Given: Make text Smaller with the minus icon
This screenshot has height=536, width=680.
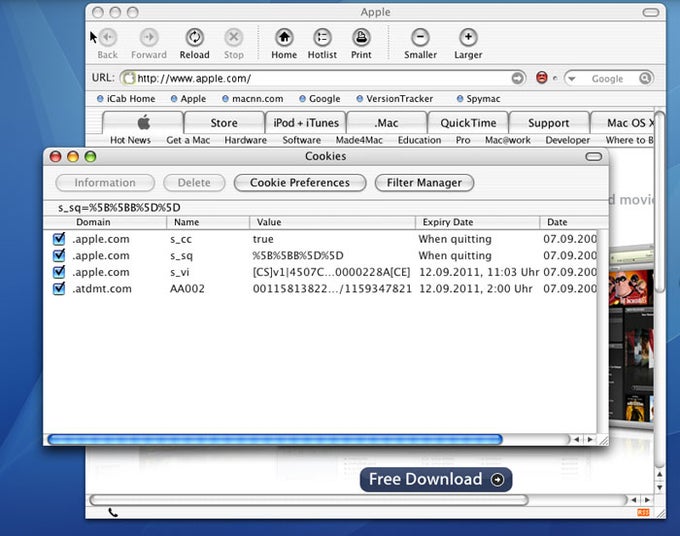Looking at the screenshot, I should (x=420, y=38).
